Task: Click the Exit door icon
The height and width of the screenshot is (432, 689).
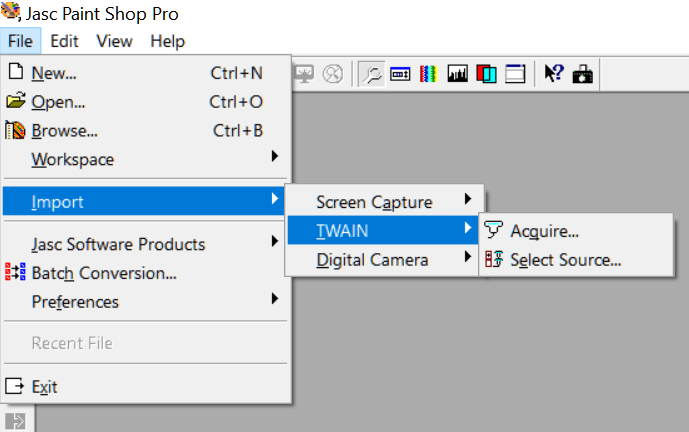Action: 15,386
